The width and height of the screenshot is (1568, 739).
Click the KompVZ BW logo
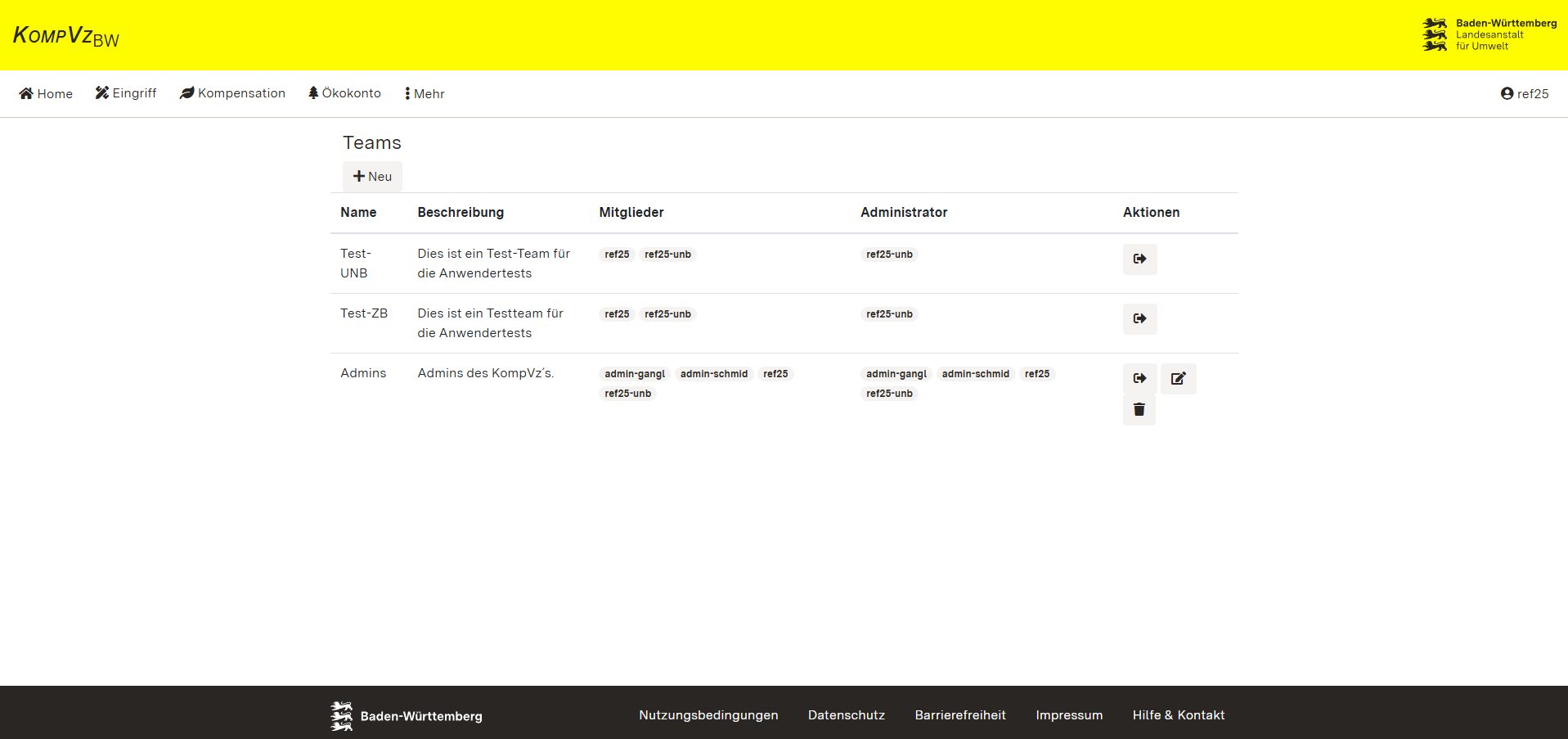pyautogui.click(x=66, y=36)
